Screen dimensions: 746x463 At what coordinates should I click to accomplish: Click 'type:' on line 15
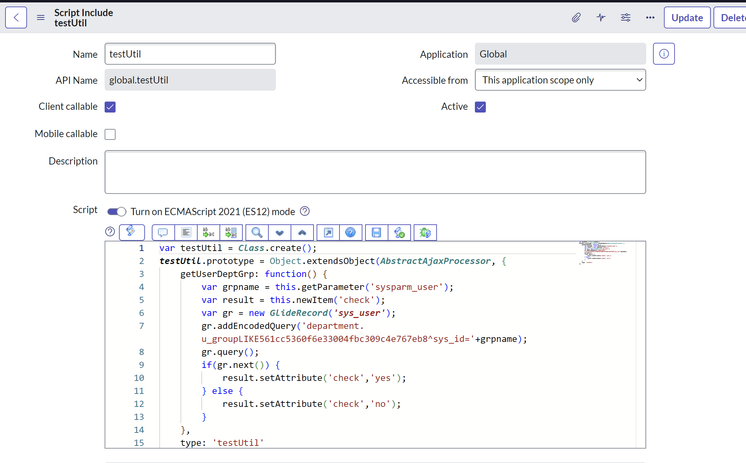pos(193,443)
